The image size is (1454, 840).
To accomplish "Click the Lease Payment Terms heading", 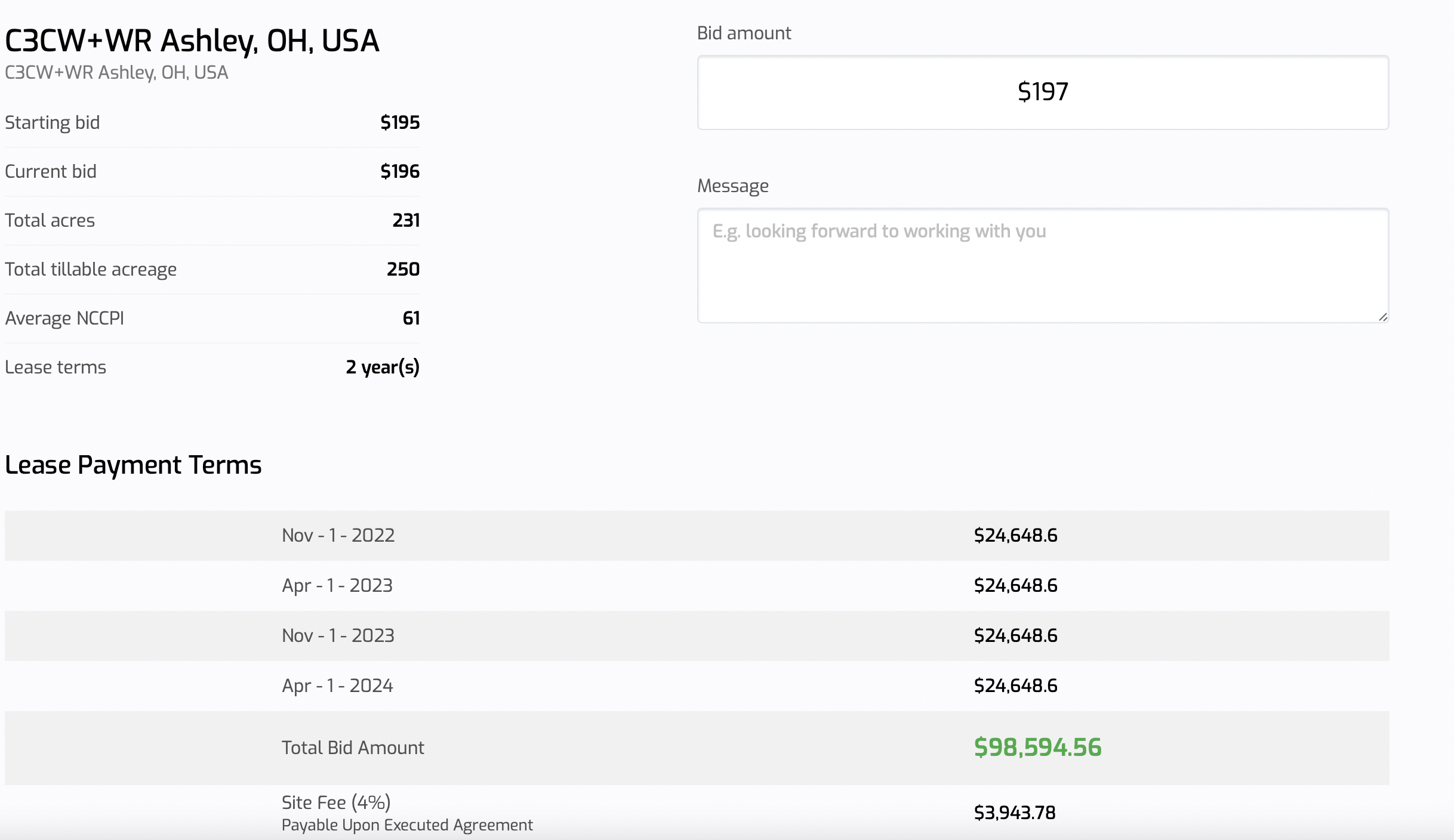I will (x=133, y=465).
